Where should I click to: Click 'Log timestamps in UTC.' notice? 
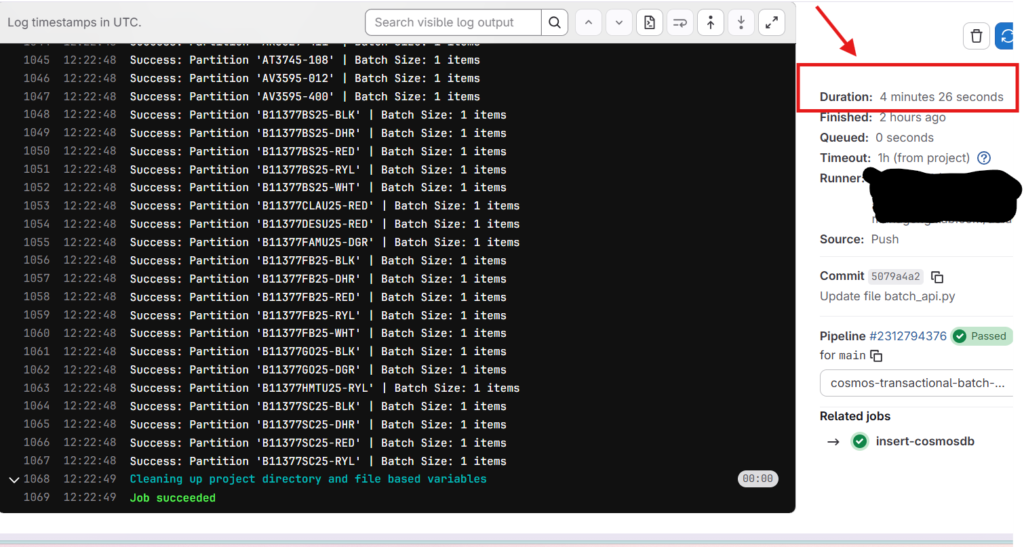[x=74, y=22]
